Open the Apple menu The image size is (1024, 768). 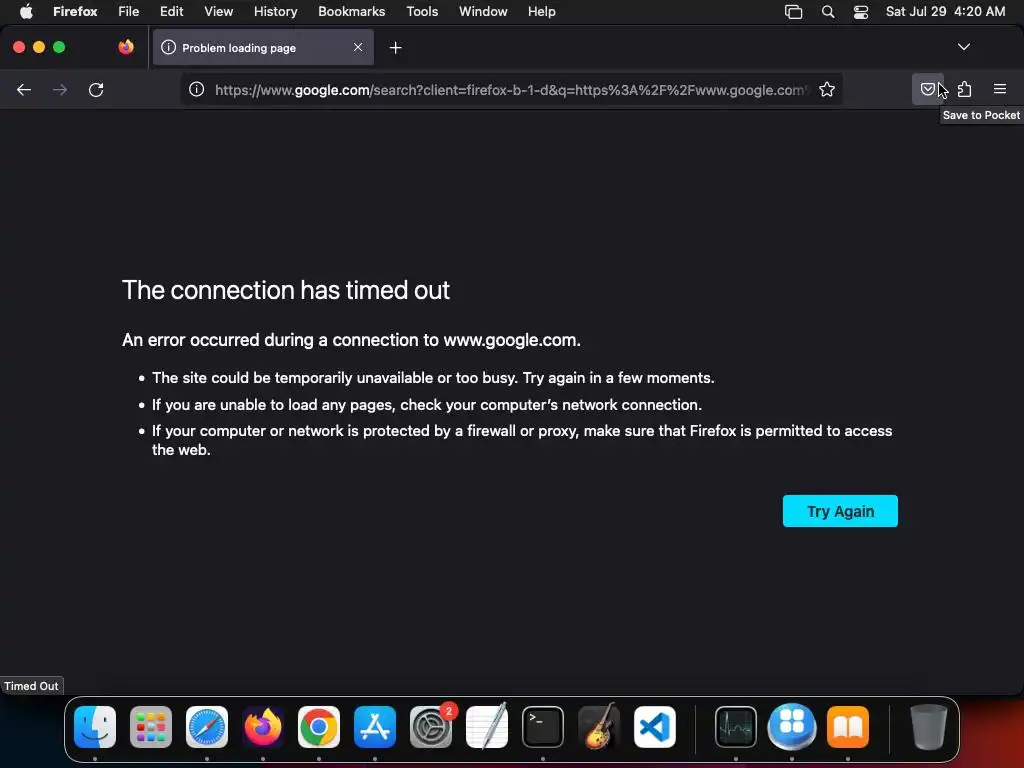26,11
